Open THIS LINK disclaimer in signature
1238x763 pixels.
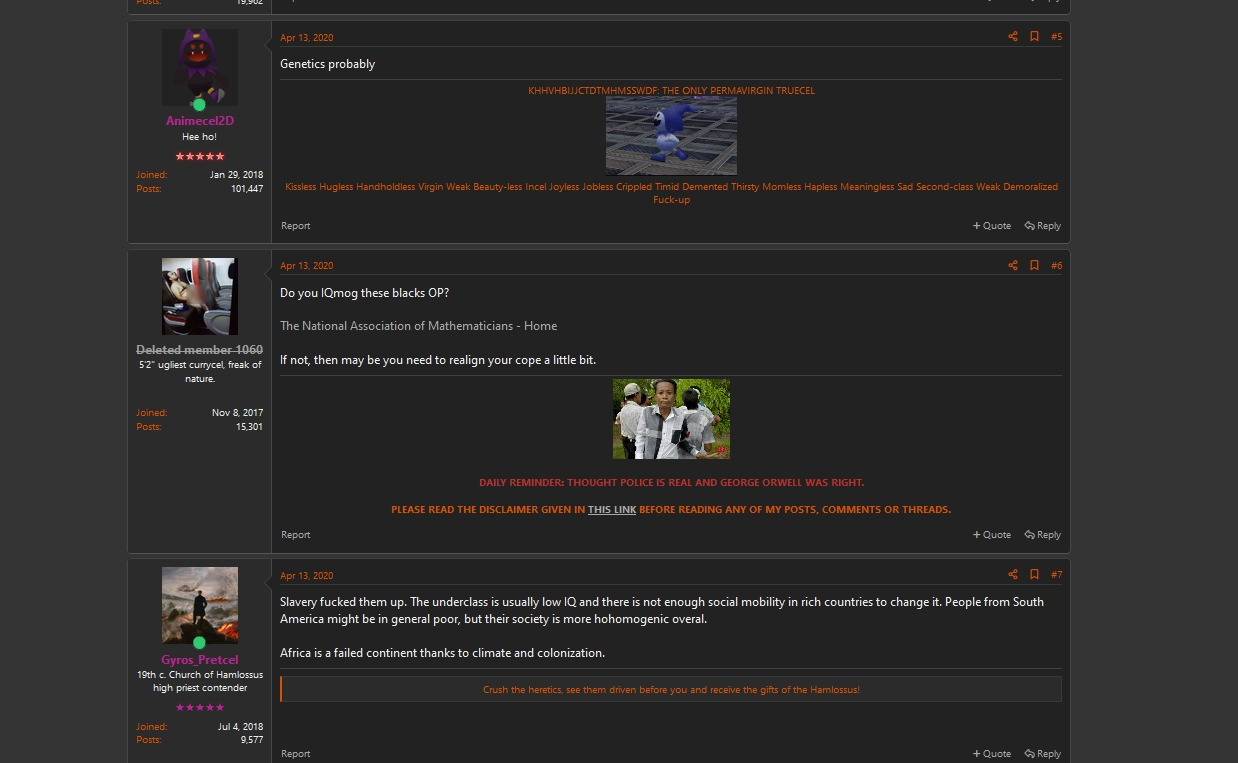(x=611, y=510)
